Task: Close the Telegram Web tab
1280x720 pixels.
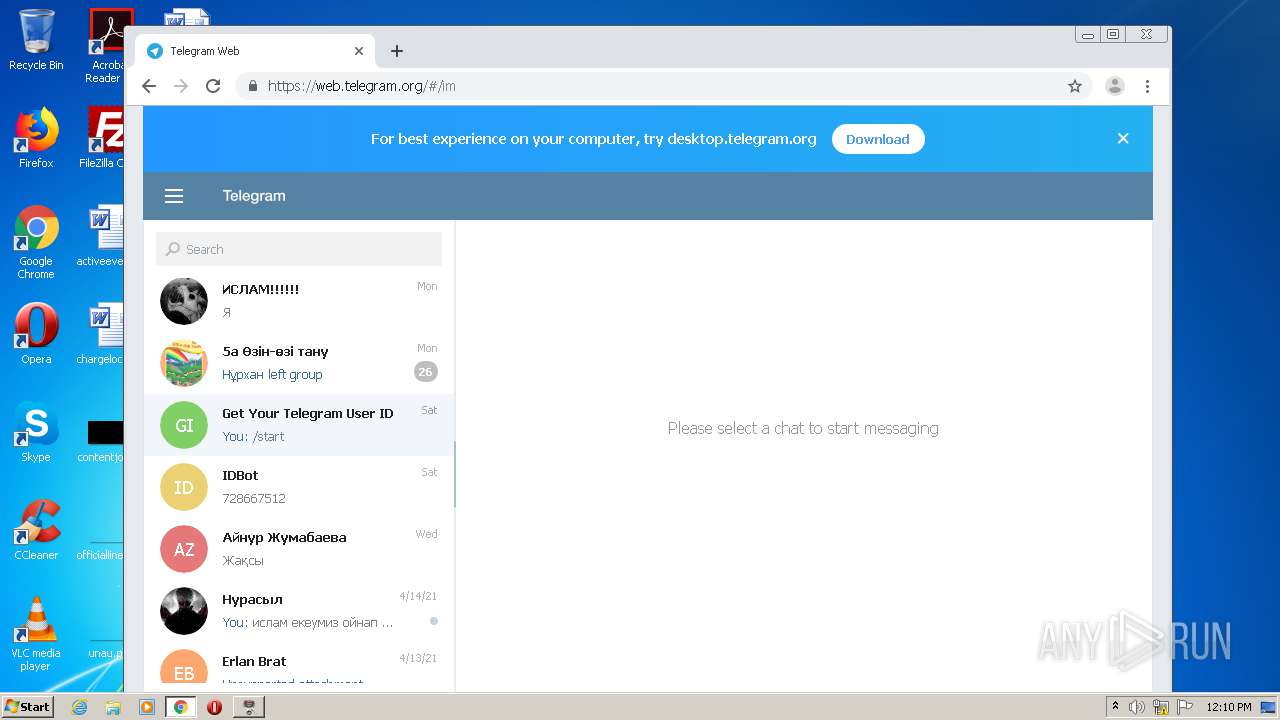Action: point(359,51)
